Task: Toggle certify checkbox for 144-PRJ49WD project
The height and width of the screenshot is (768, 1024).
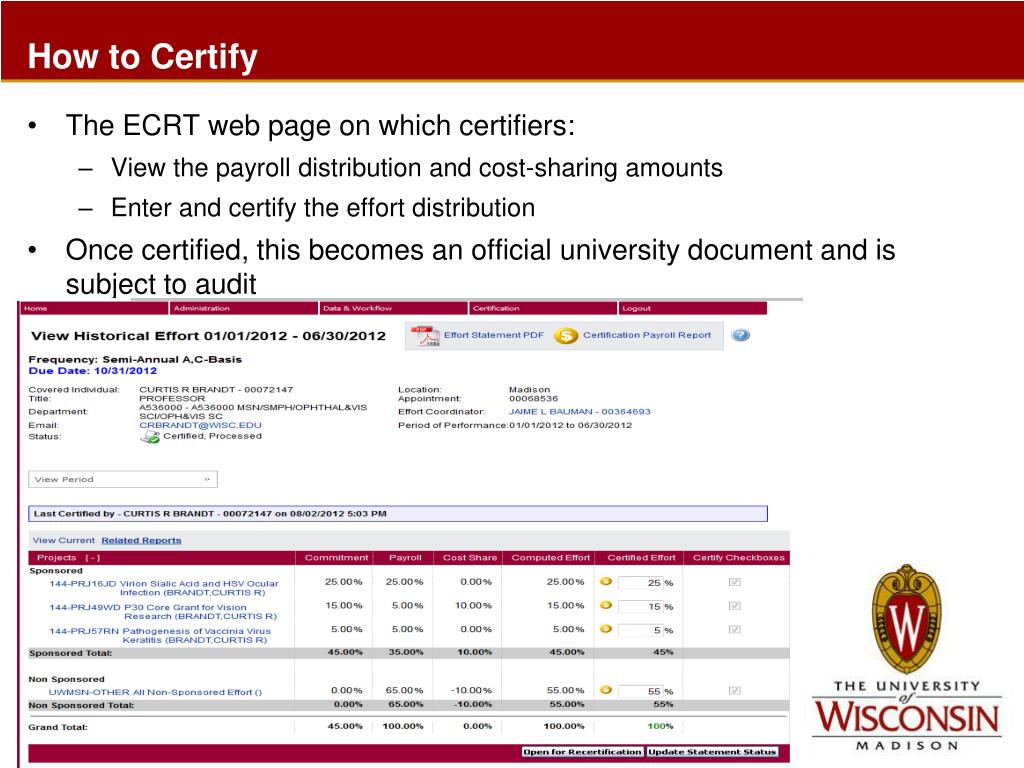Action: point(735,605)
